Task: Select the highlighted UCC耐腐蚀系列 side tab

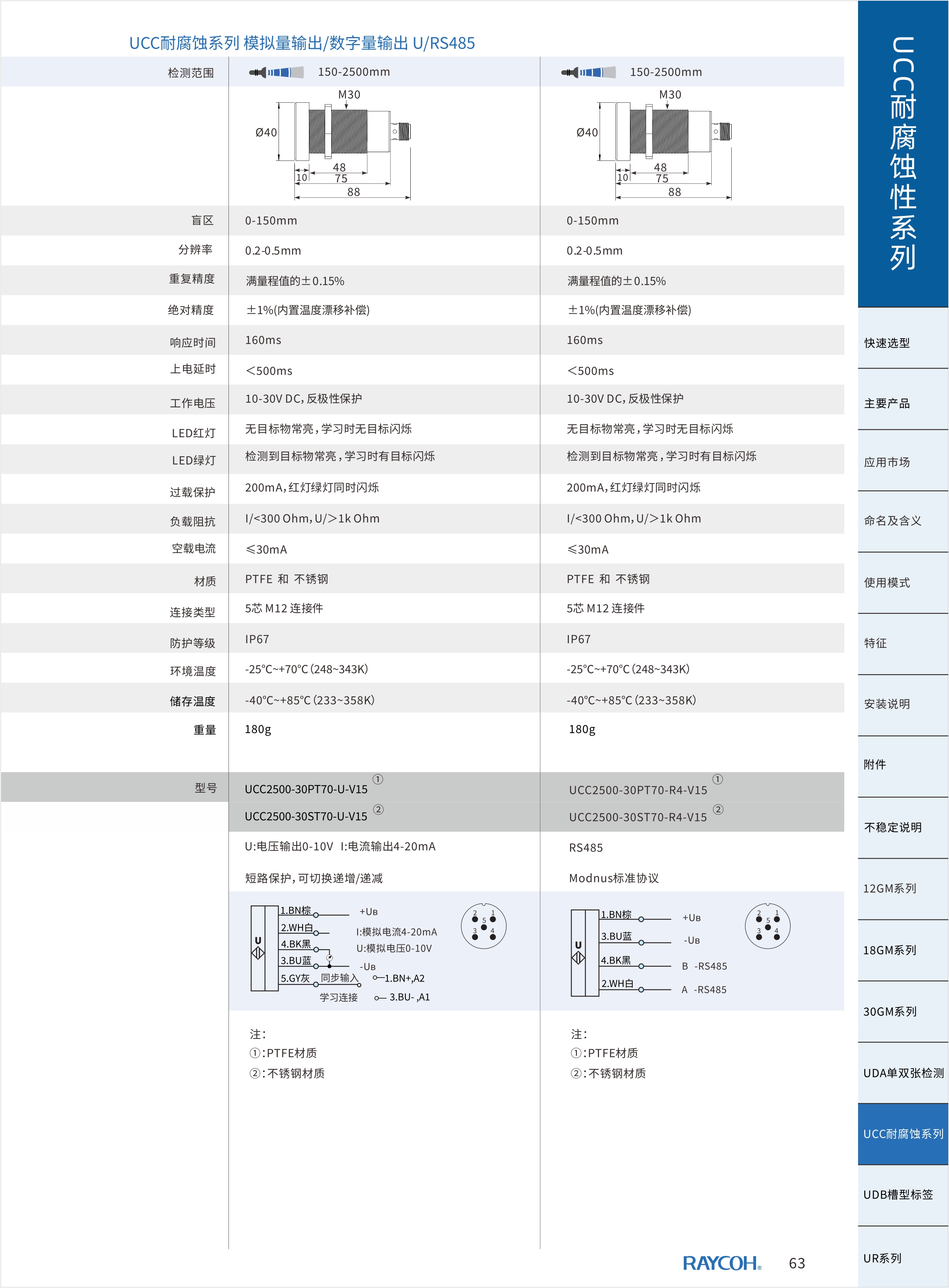Action: 902,1134
